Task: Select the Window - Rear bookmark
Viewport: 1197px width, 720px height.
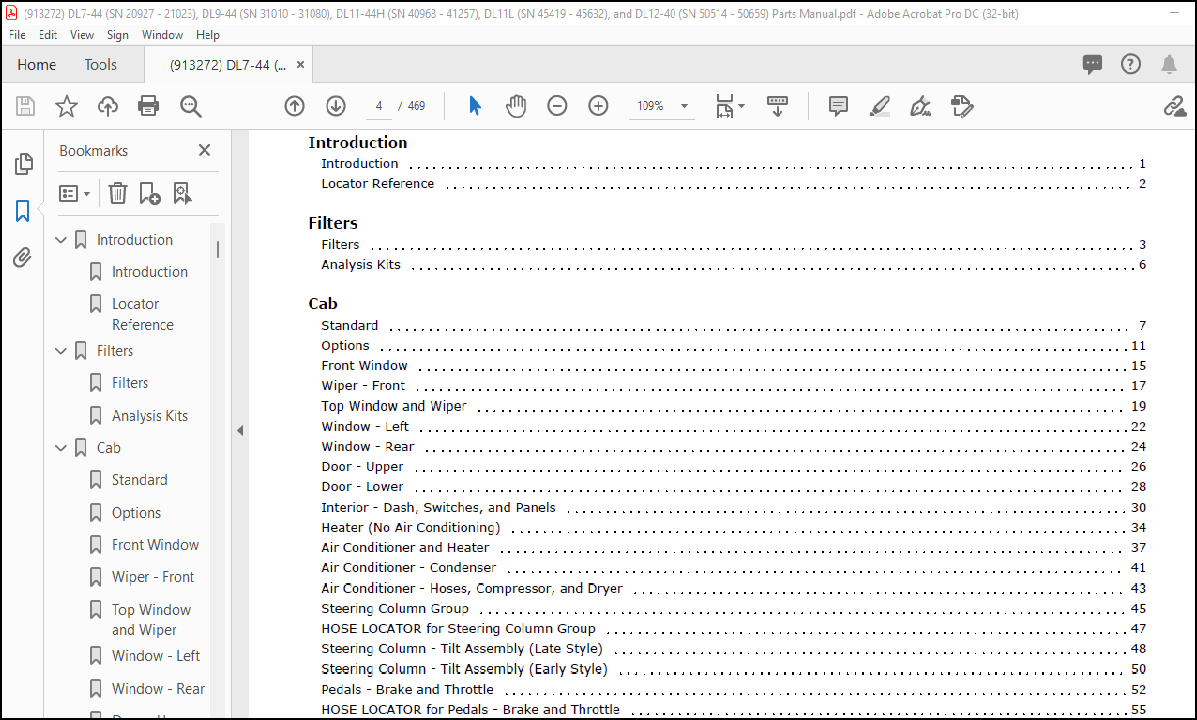Action: 159,689
